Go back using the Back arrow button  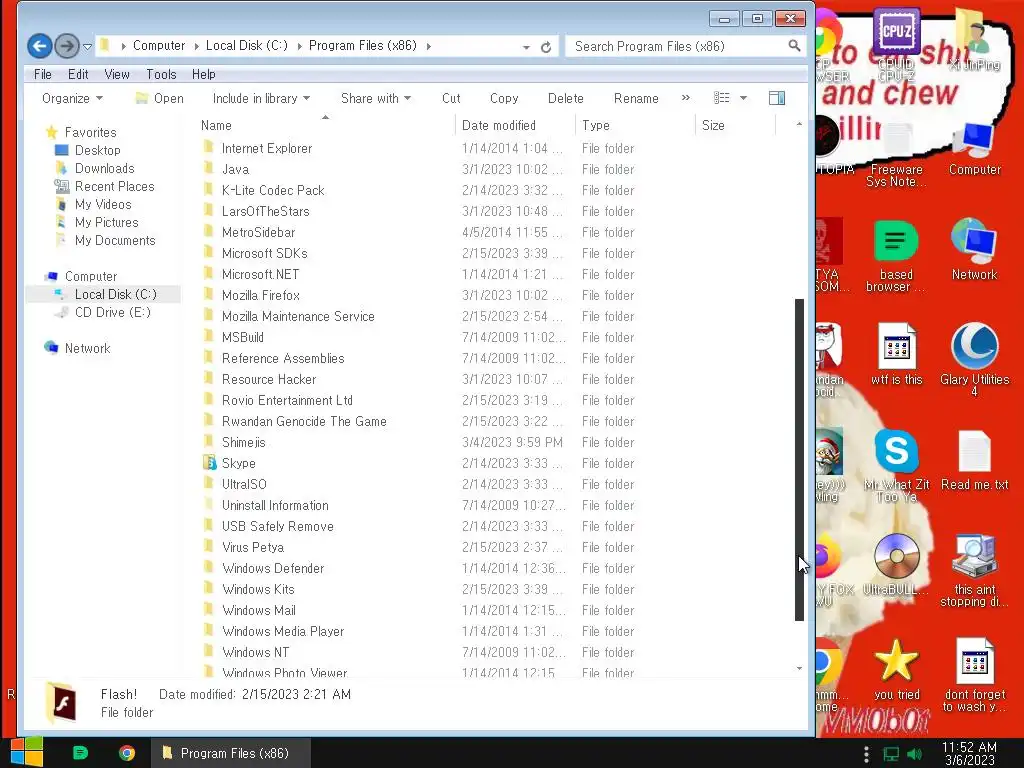pos(40,46)
